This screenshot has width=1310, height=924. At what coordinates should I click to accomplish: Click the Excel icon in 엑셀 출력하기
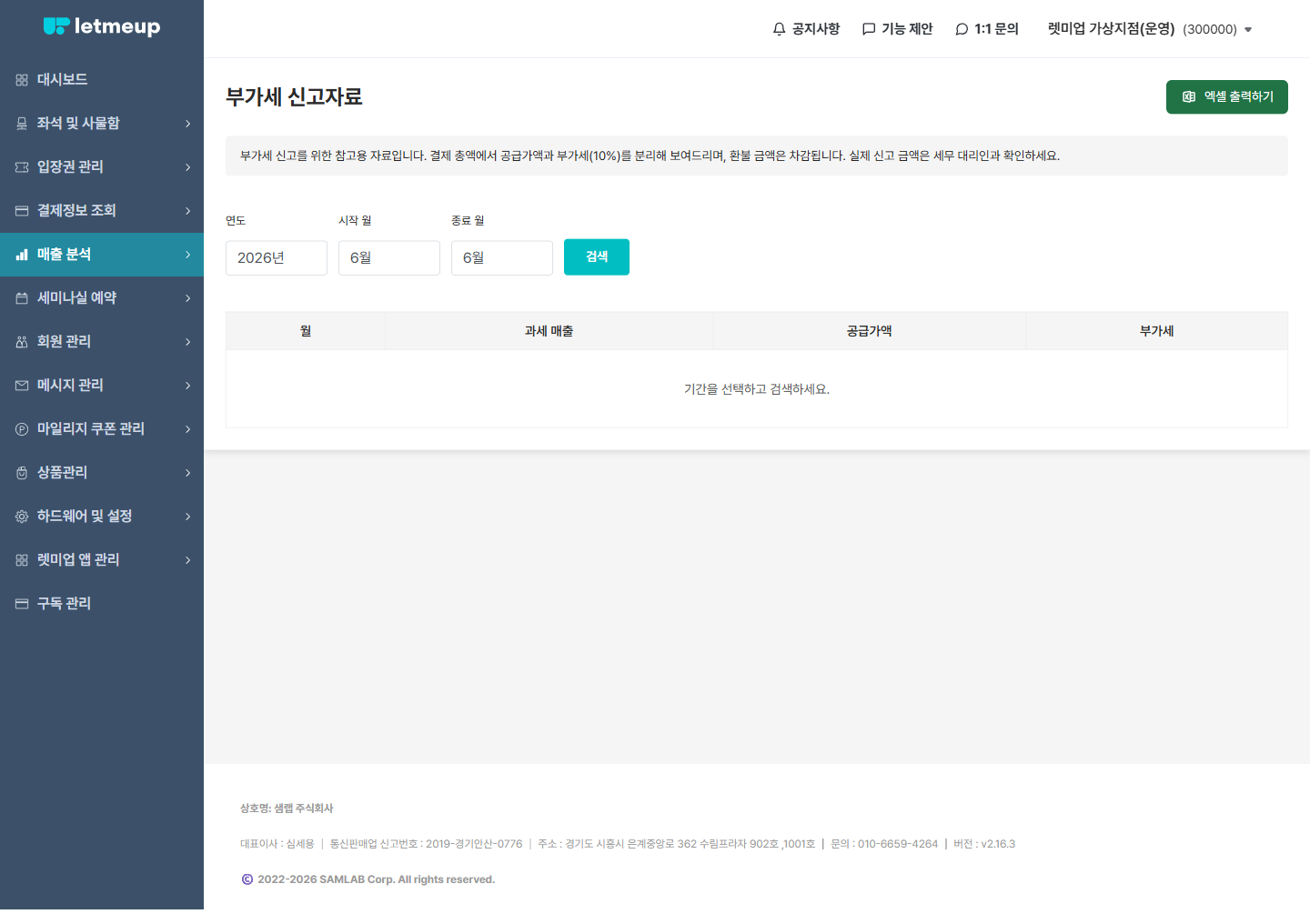pyautogui.click(x=1189, y=96)
